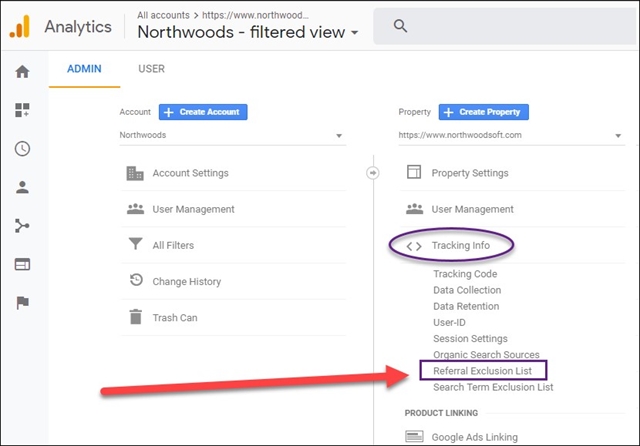The height and width of the screenshot is (446, 640).
Task: Open All Filters
Action: tap(173, 245)
